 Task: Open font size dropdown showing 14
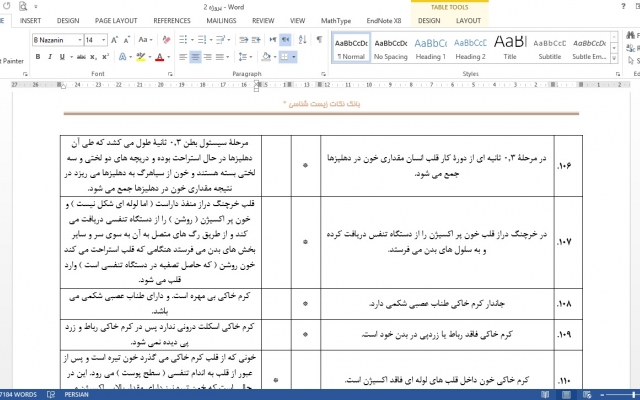click(104, 40)
